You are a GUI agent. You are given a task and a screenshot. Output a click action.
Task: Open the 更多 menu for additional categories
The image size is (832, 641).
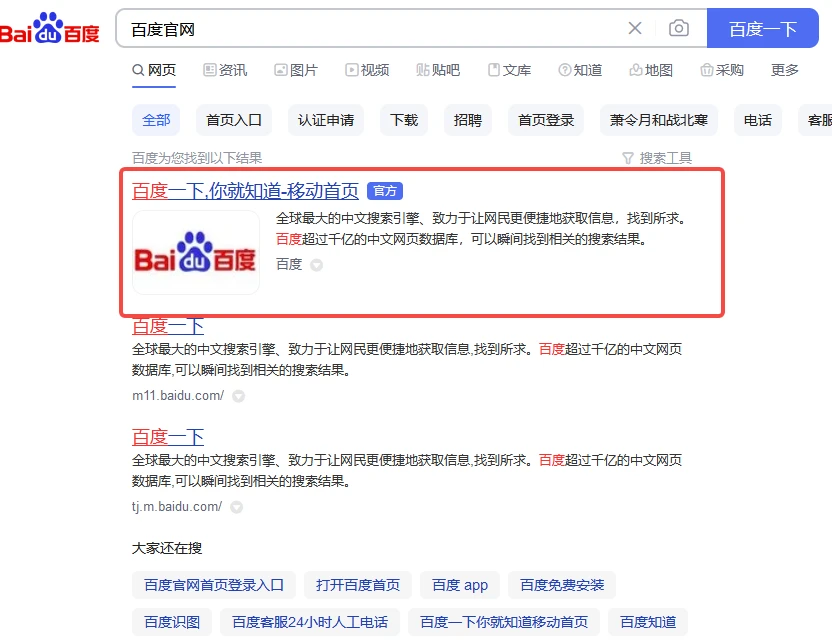coord(784,70)
